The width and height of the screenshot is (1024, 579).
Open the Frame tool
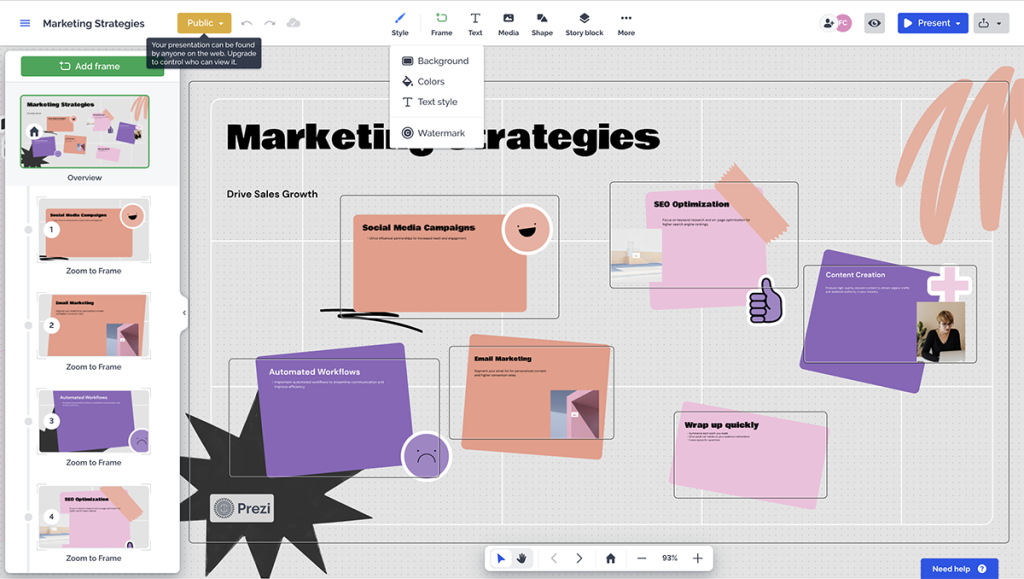(x=441, y=22)
